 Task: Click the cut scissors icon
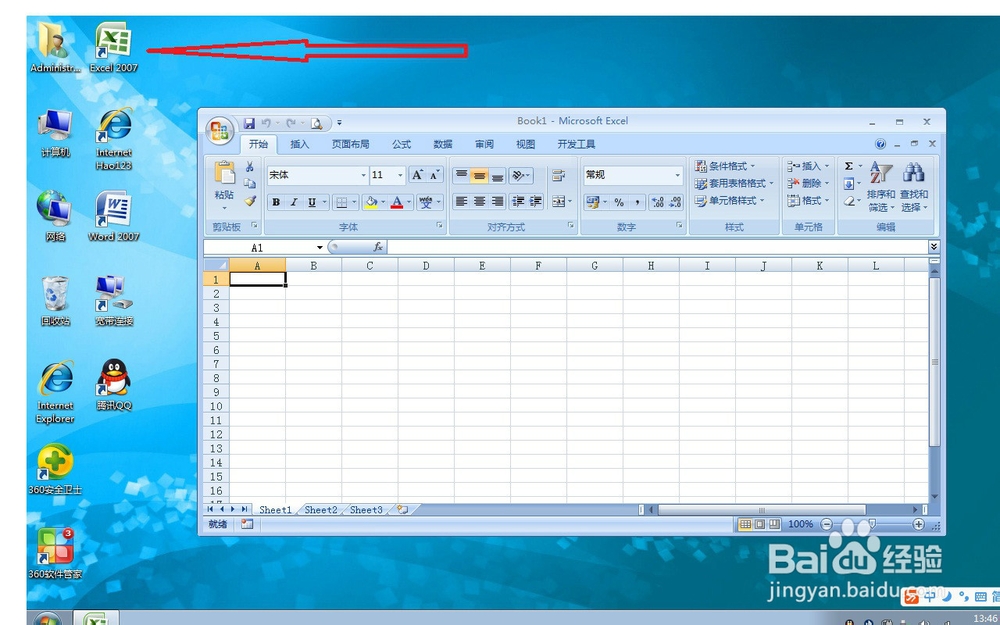pos(250,167)
